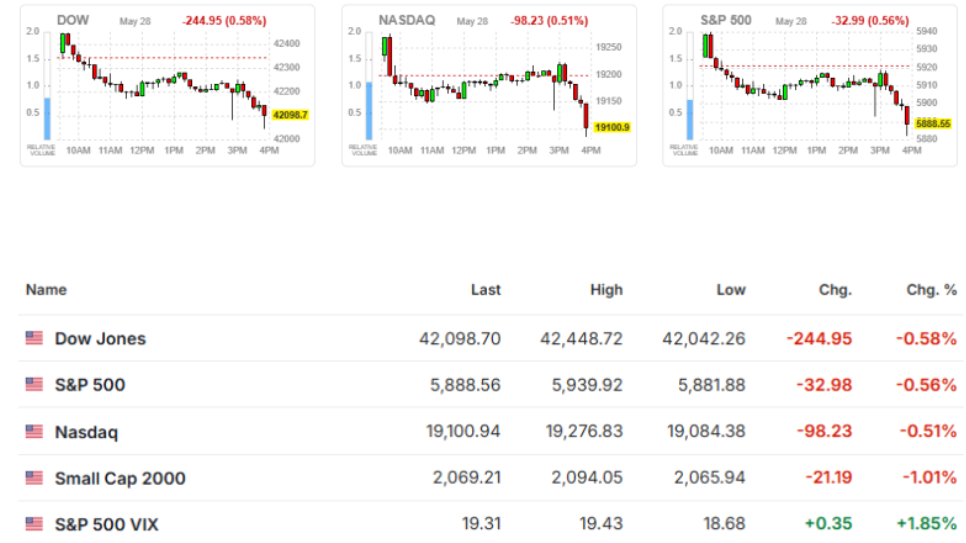This screenshot has width=966, height=543.
Task: Open the NASDAQ intraday chart thumbnail
Action: (489, 86)
